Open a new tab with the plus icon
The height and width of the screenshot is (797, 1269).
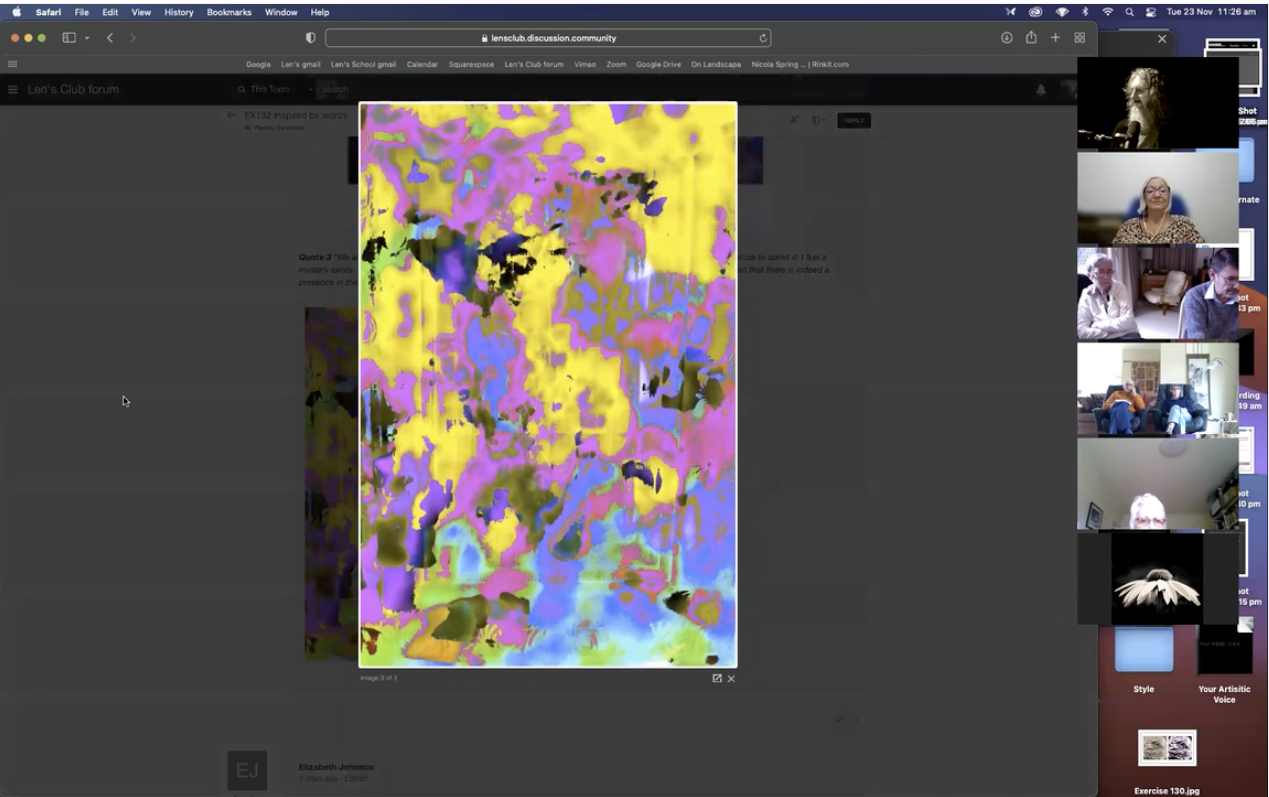tap(1055, 38)
